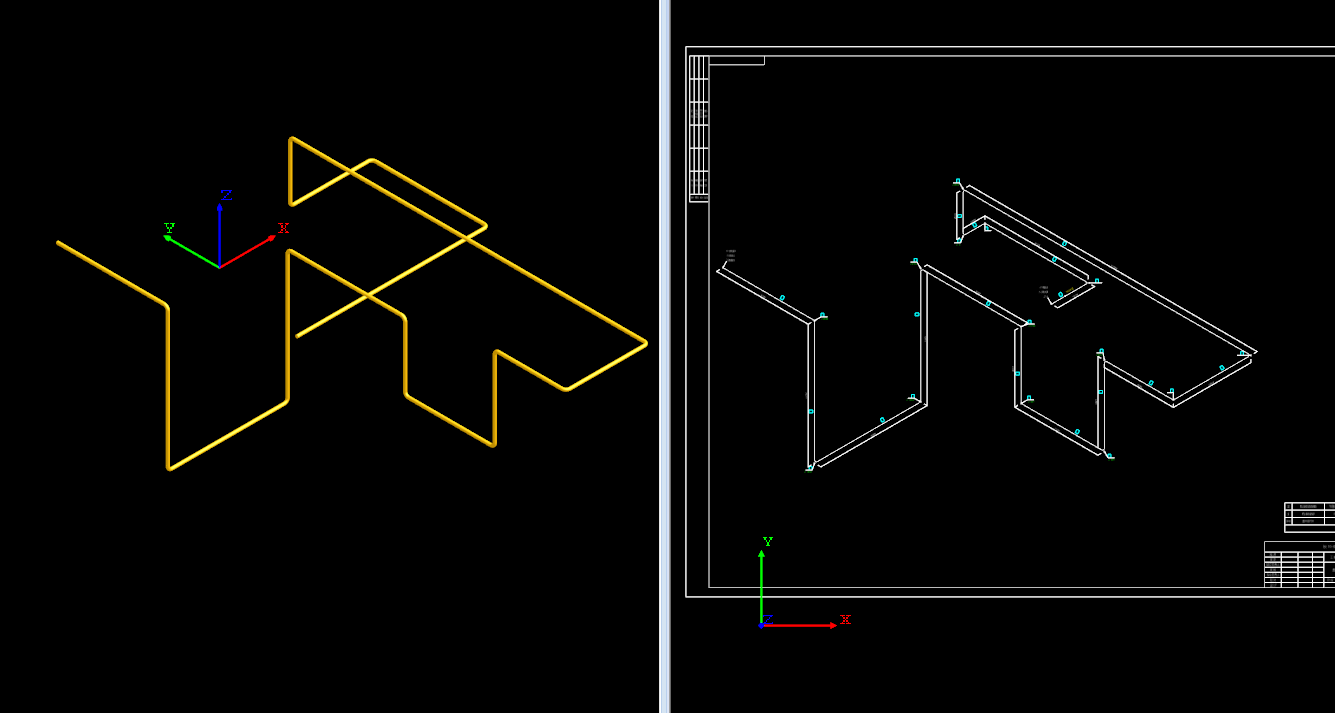This screenshot has height=713, width=1335.
Task: Click the blue Z label on the triad
Action: tap(226, 195)
